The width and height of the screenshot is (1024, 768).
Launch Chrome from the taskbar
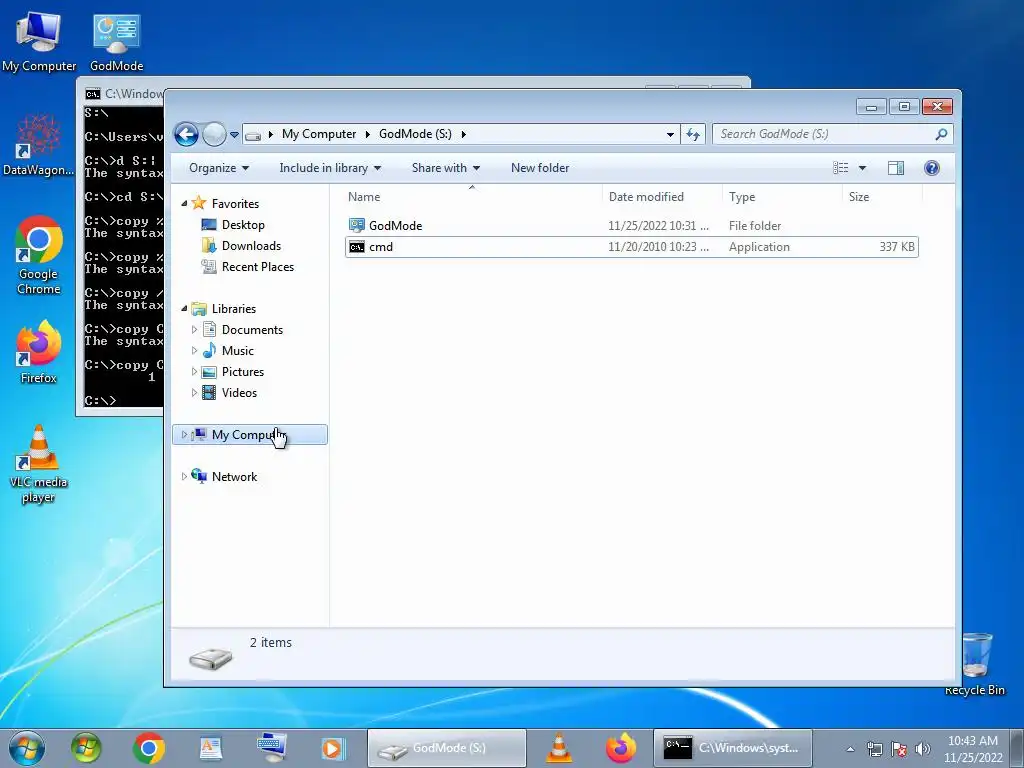coord(149,748)
